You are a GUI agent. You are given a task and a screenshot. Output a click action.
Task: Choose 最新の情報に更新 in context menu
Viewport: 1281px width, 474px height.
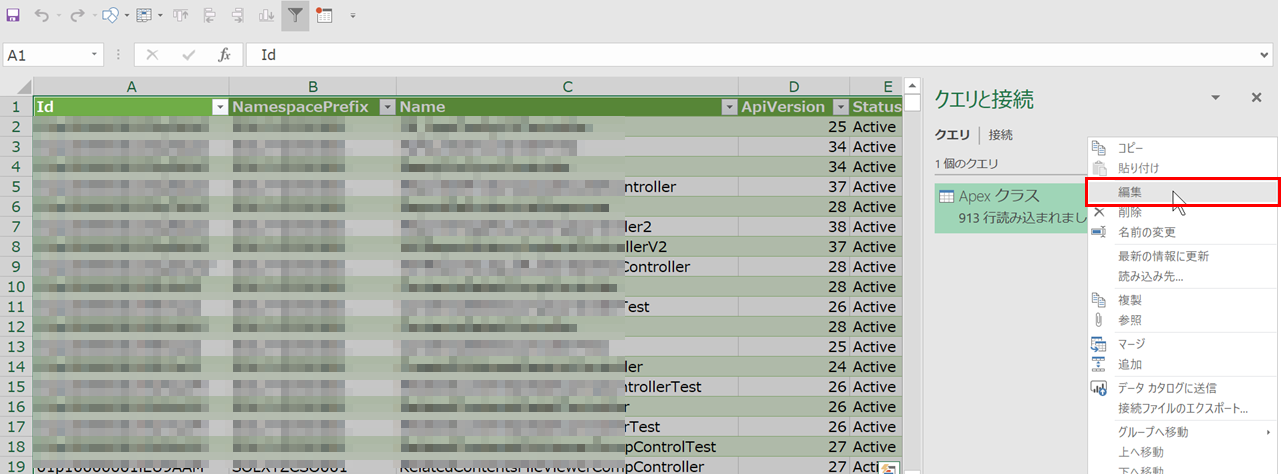1182,256
